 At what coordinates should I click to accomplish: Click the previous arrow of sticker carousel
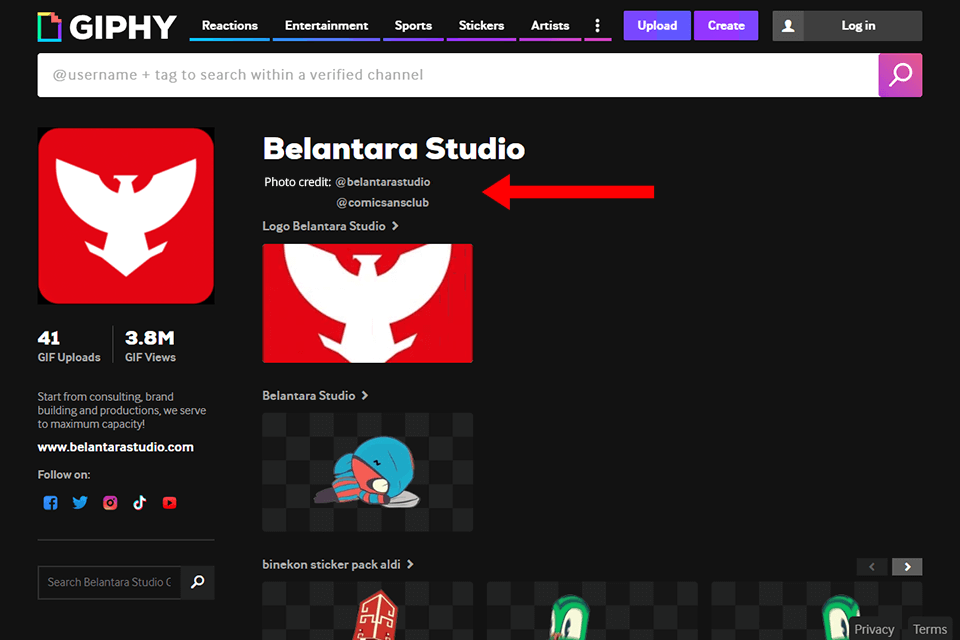click(x=872, y=567)
